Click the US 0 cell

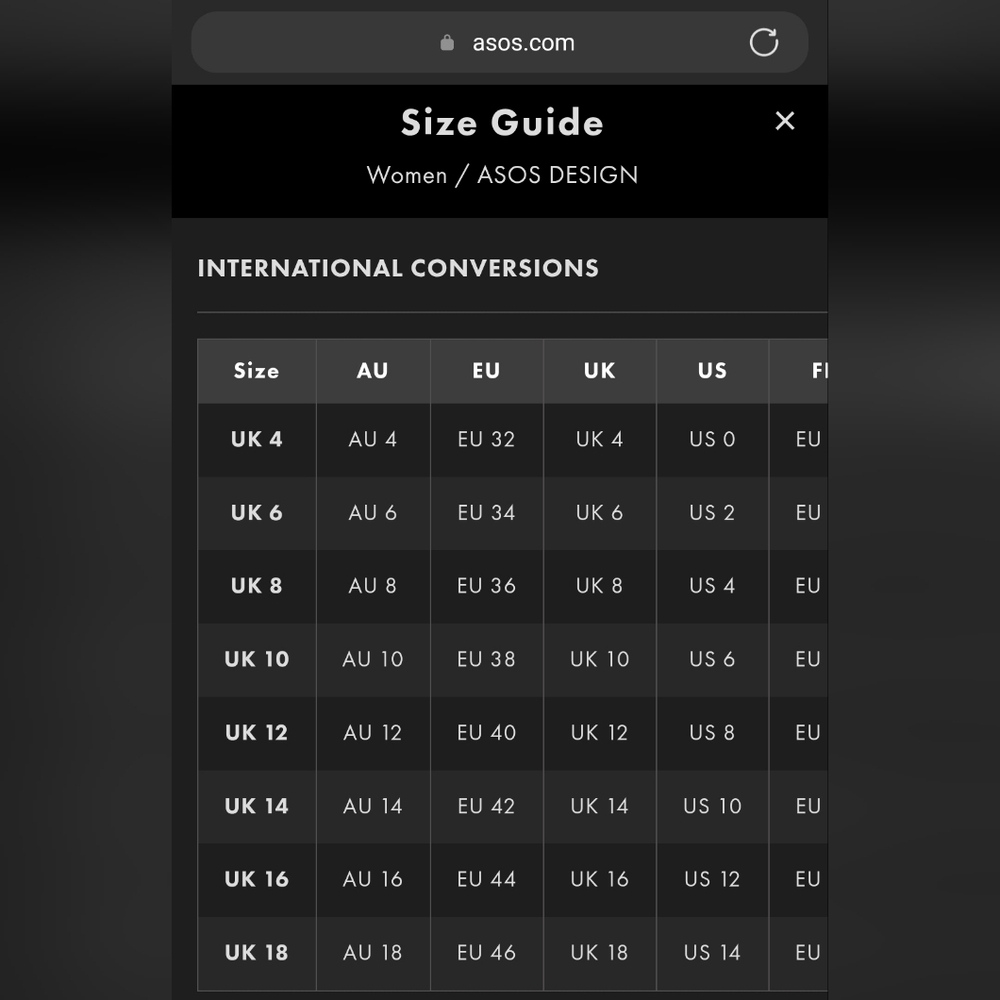(x=712, y=439)
